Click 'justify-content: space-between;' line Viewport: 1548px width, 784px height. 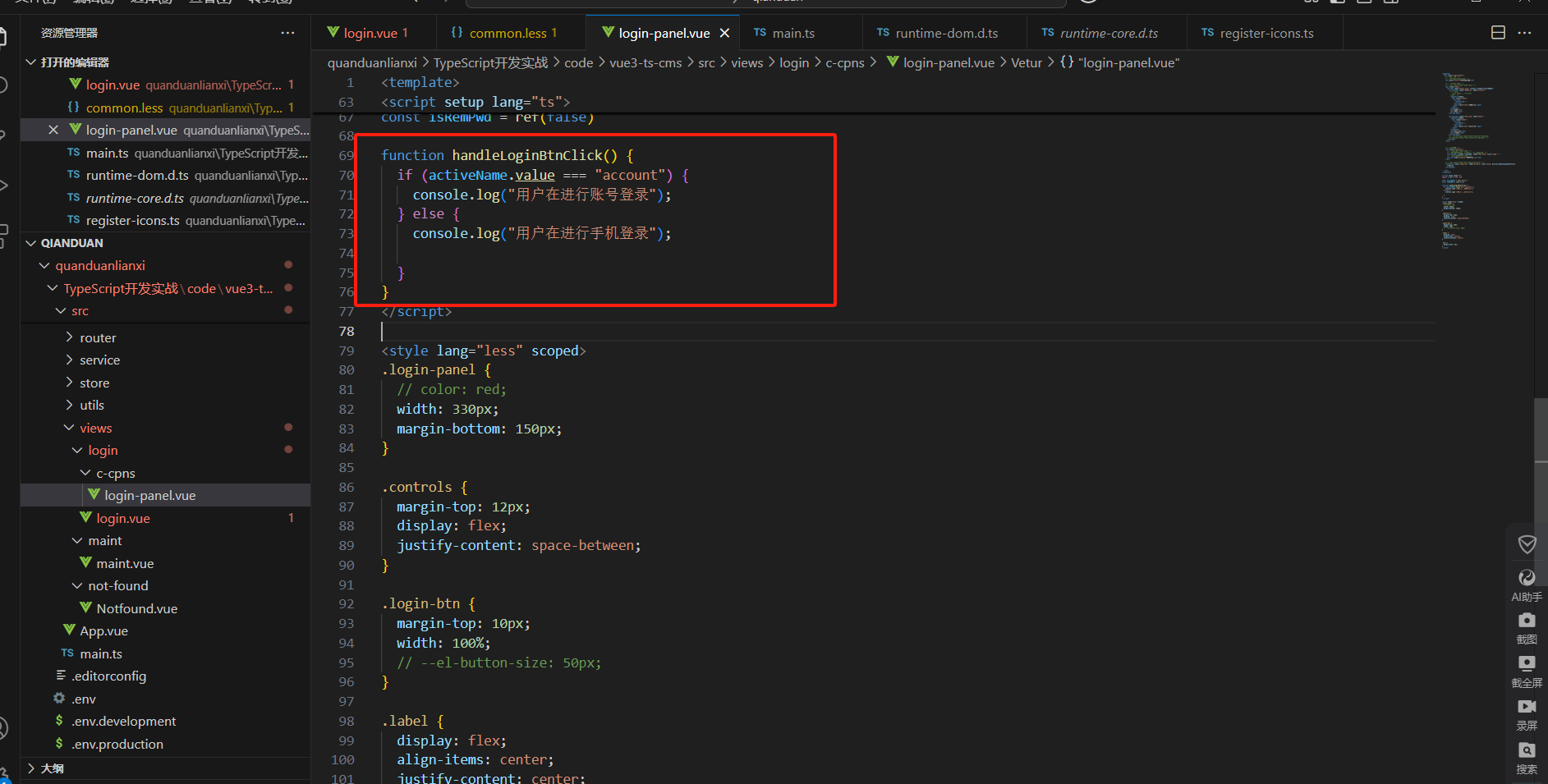click(519, 545)
